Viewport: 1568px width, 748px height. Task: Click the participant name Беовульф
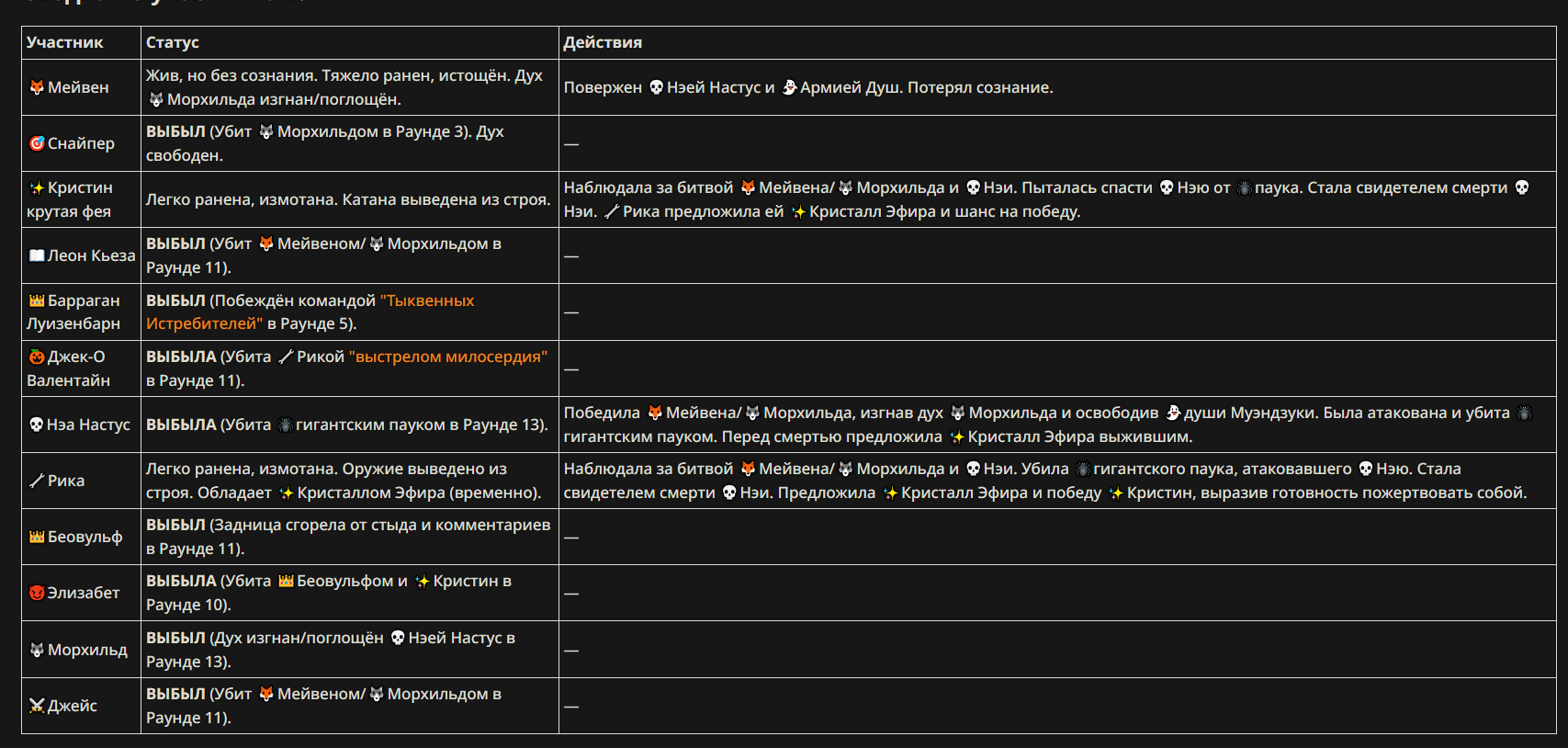tap(85, 537)
